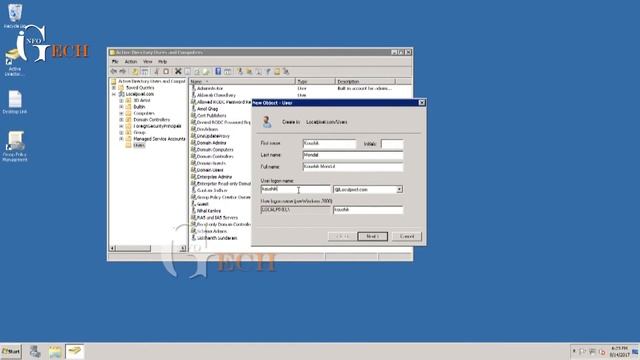This screenshot has width=640, height=360.
Task: Click the taskbar clock
Action: pos(619,351)
